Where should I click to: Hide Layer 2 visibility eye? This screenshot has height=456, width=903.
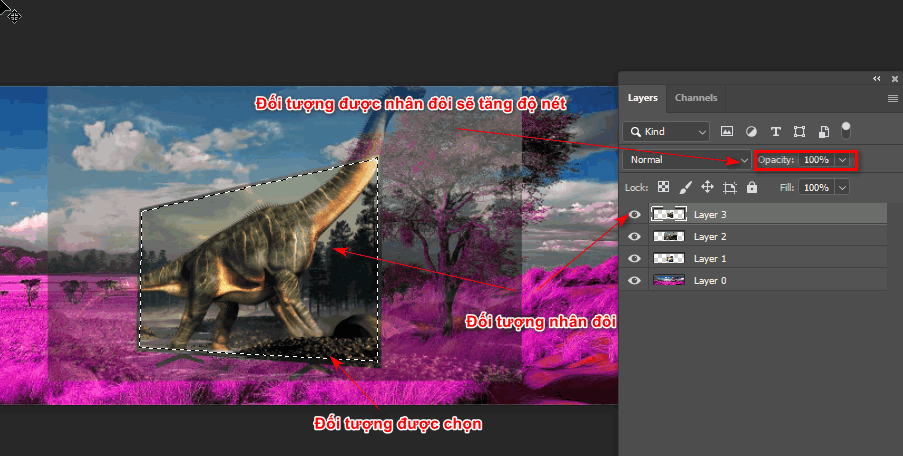(x=634, y=236)
